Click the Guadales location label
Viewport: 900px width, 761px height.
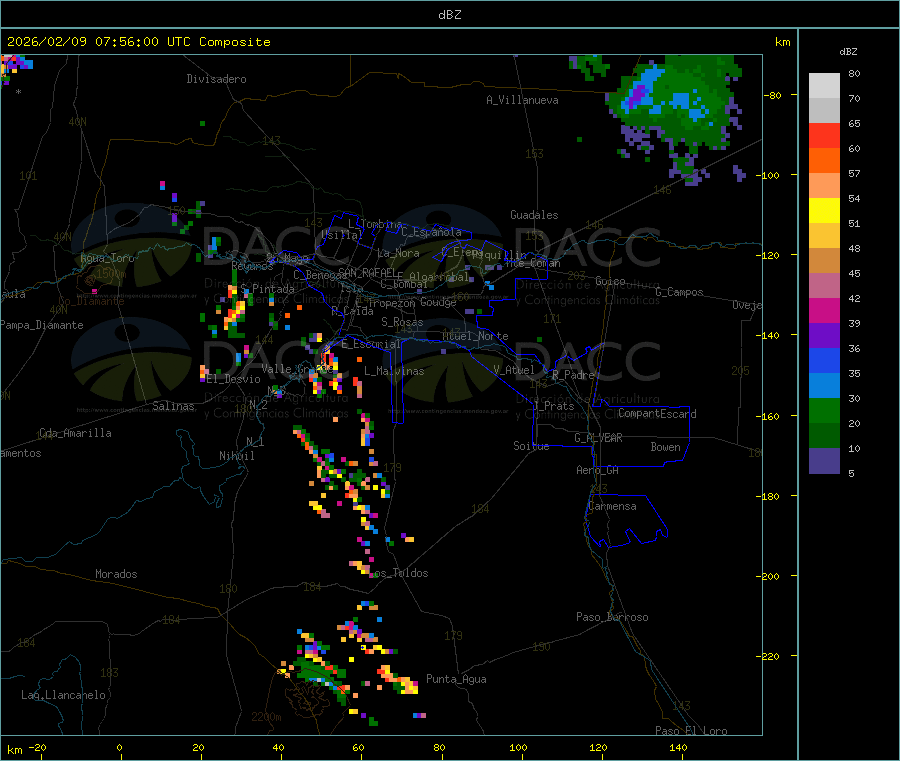(x=534, y=215)
